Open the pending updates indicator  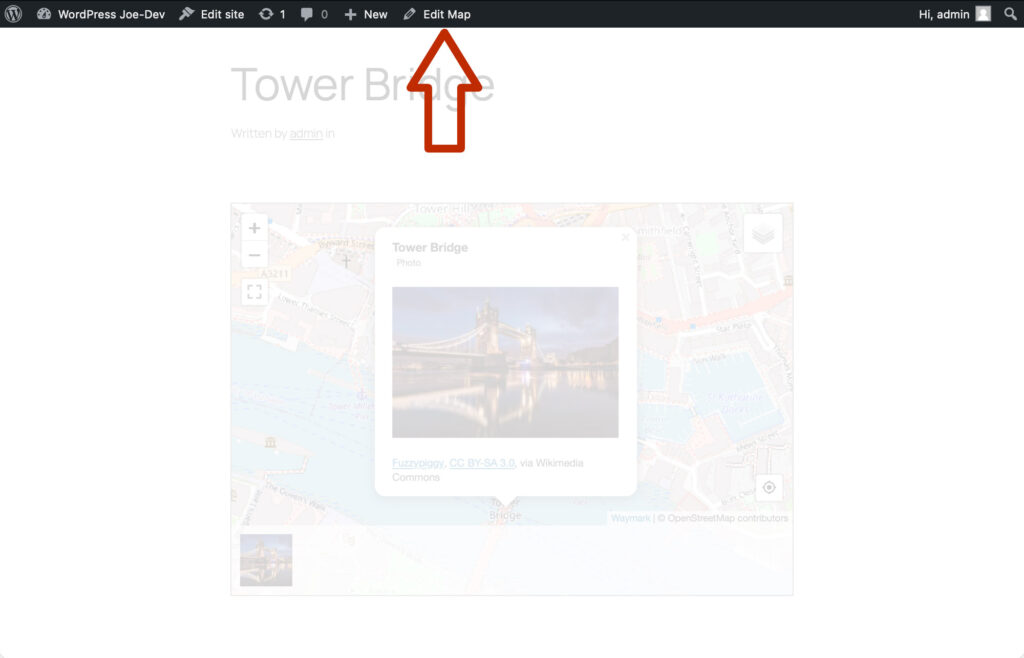(x=272, y=14)
